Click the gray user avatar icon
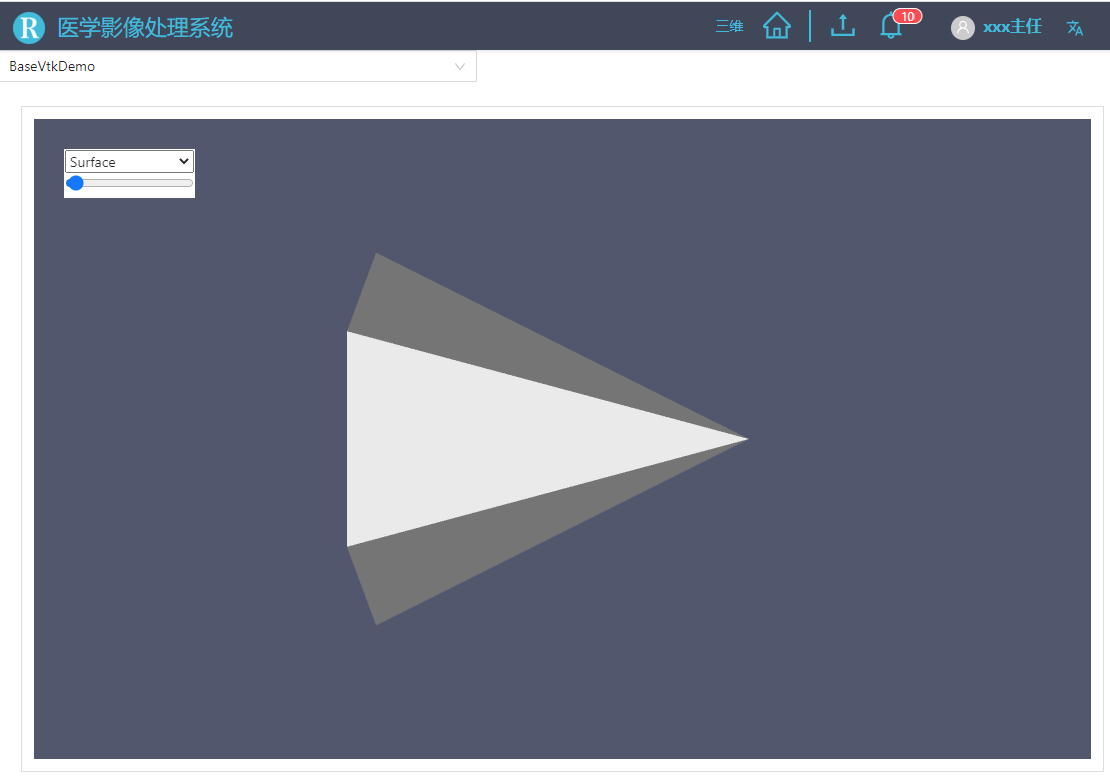The width and height of the screenshot is (1110, 784). point(962,28)
